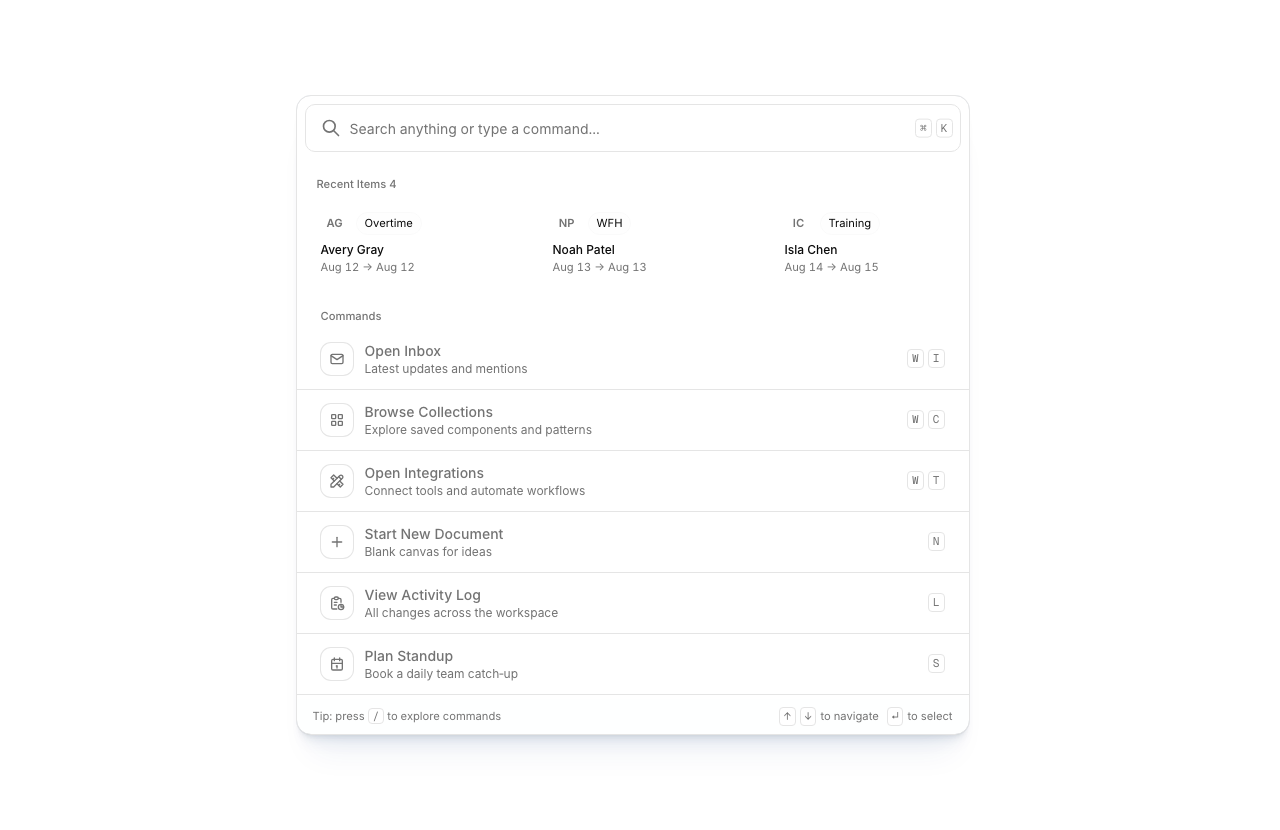The height and width of the screenshot is (830, 1280).
Task: Click the slash key hint in the tip
Action: 376,716
